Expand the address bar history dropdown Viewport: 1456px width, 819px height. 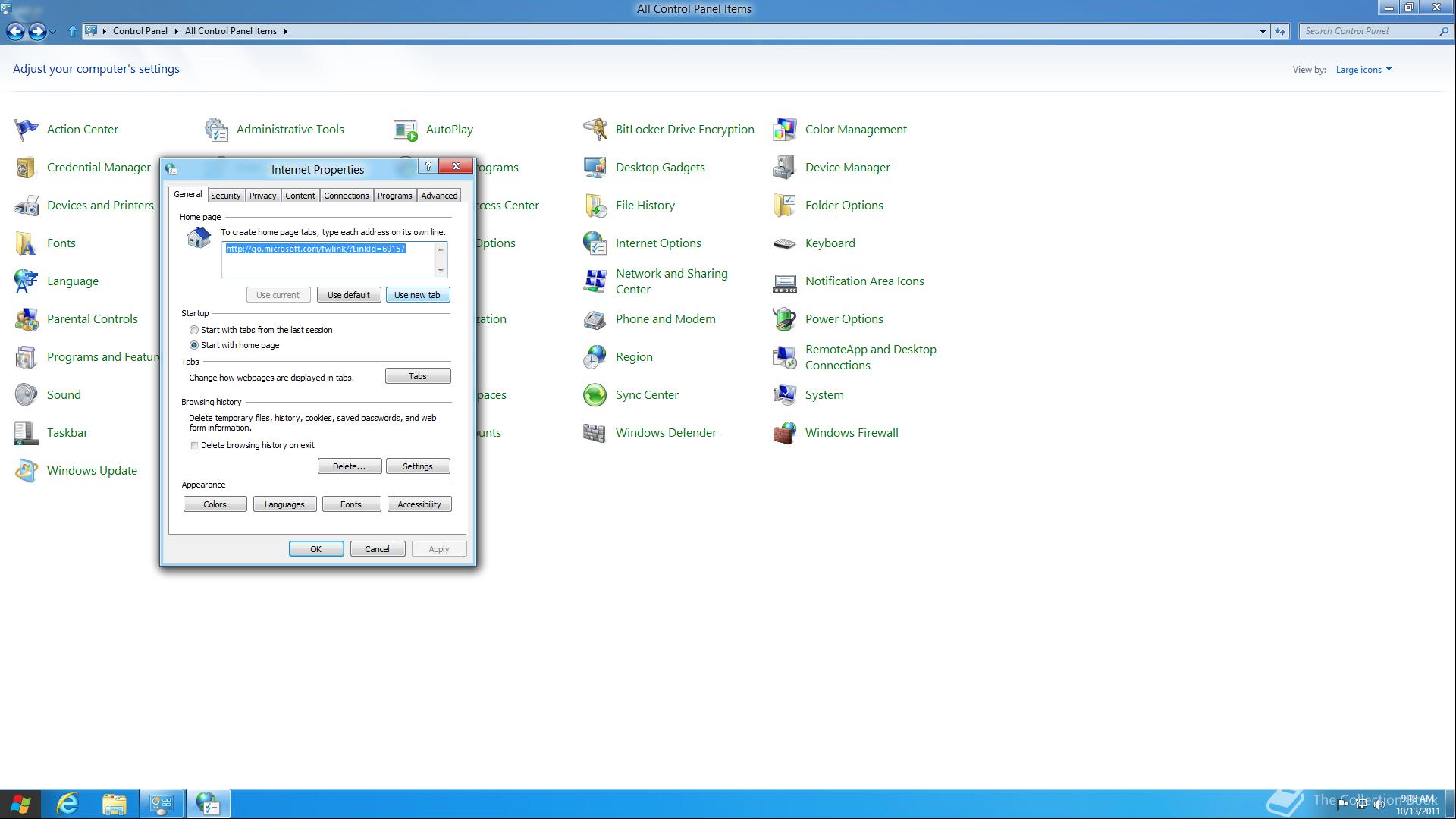(1263, 31)
